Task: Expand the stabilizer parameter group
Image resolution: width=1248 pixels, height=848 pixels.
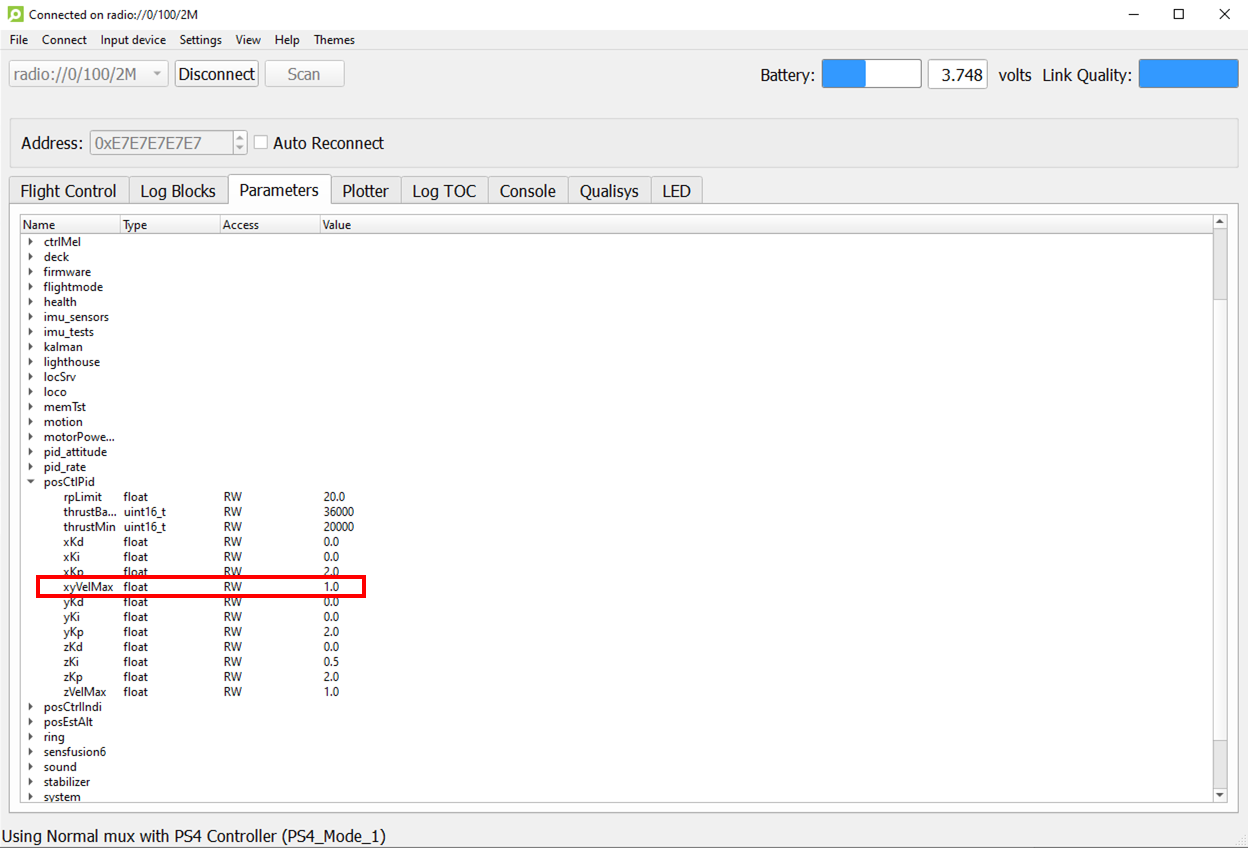Action: [x=31, y=782]
